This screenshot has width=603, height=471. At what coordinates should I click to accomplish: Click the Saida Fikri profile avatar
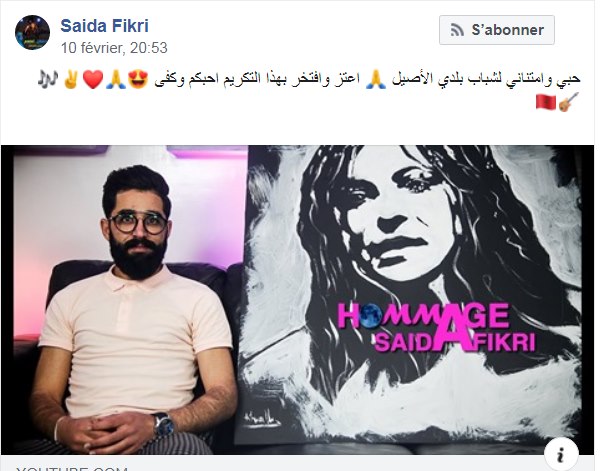[x=32, y=33]
